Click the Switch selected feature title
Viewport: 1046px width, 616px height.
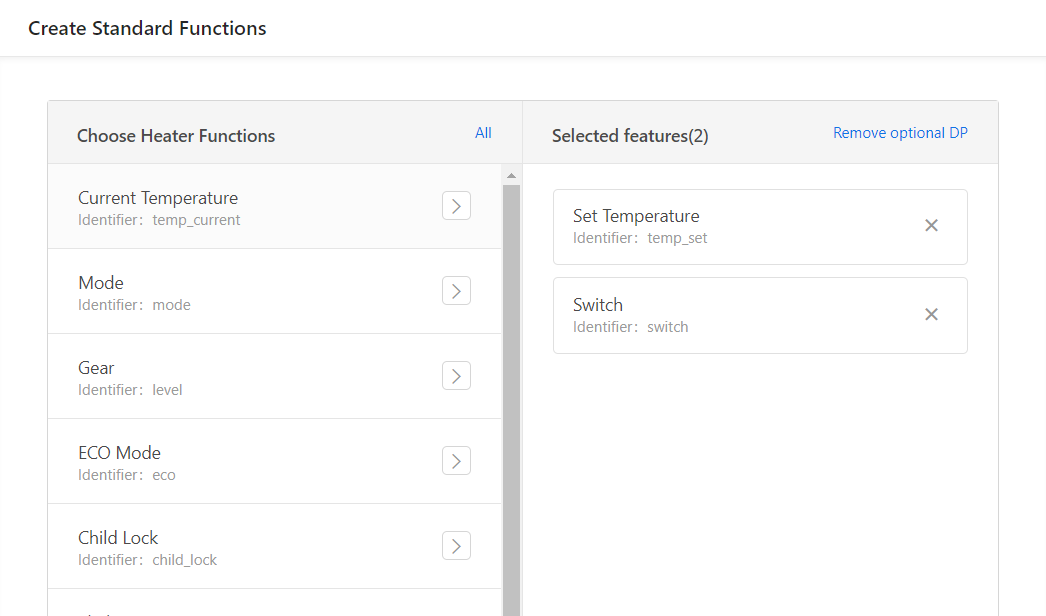point(598,305)
